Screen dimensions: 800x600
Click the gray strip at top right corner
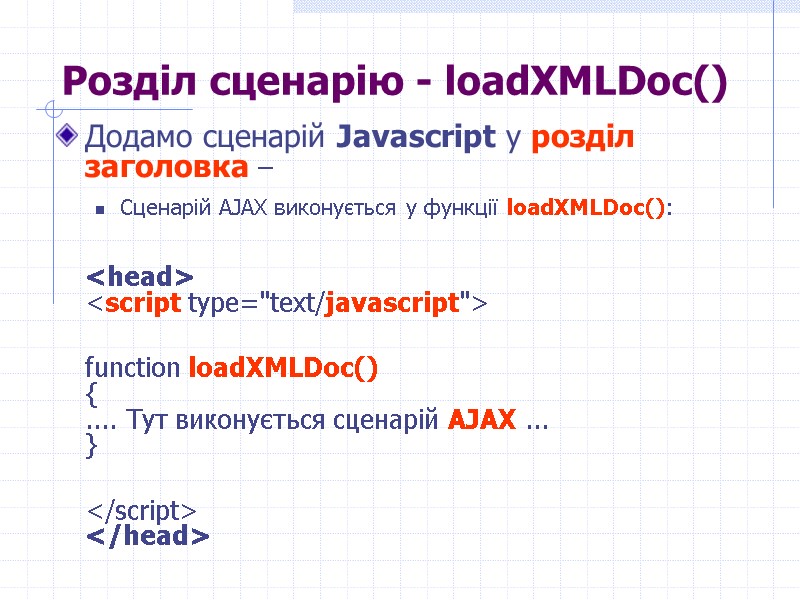pyautogui.click(x=545, y=6)
